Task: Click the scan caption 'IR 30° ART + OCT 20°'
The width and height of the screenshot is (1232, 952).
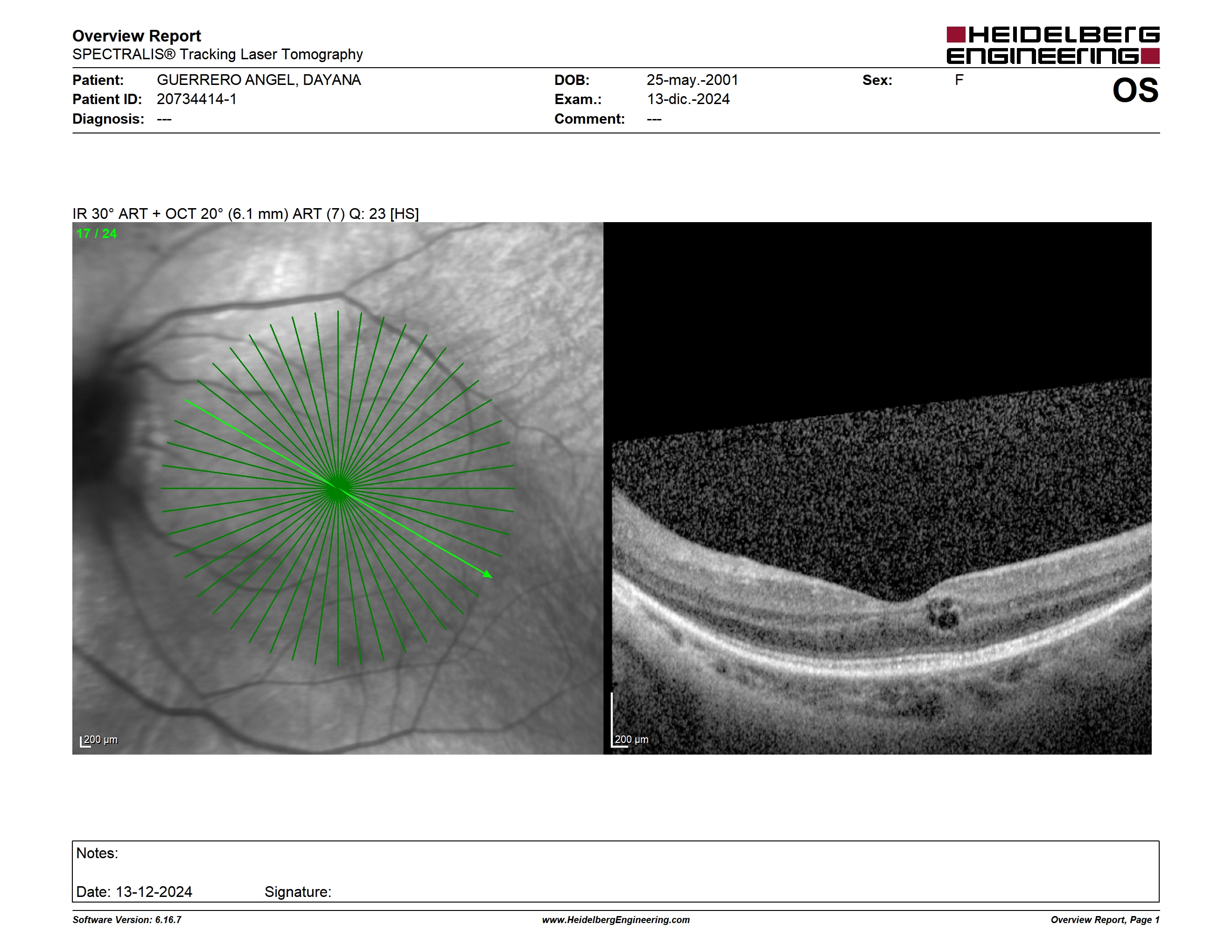Action: [148, 214]
